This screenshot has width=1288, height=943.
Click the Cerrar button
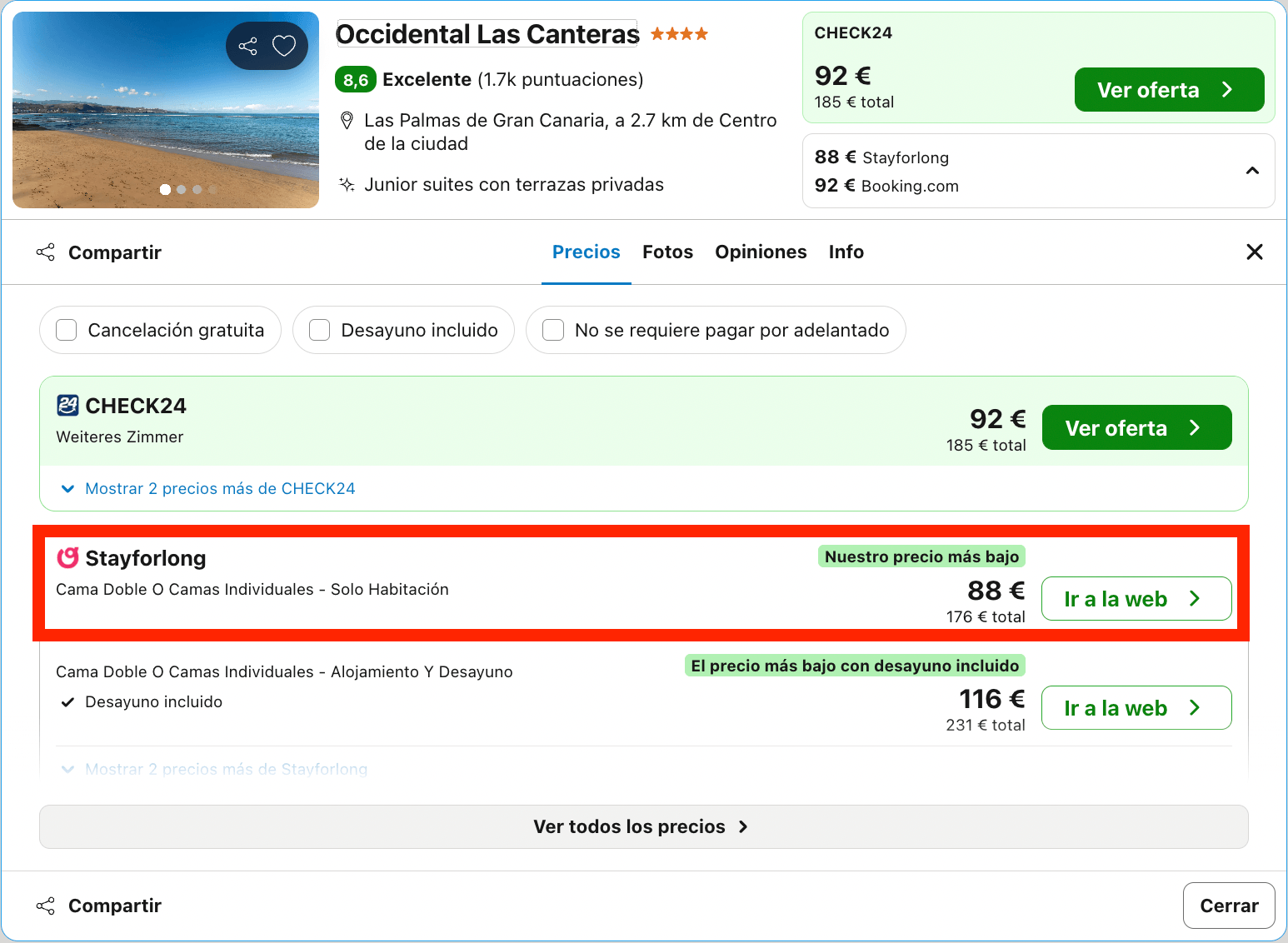(1229, 906)
